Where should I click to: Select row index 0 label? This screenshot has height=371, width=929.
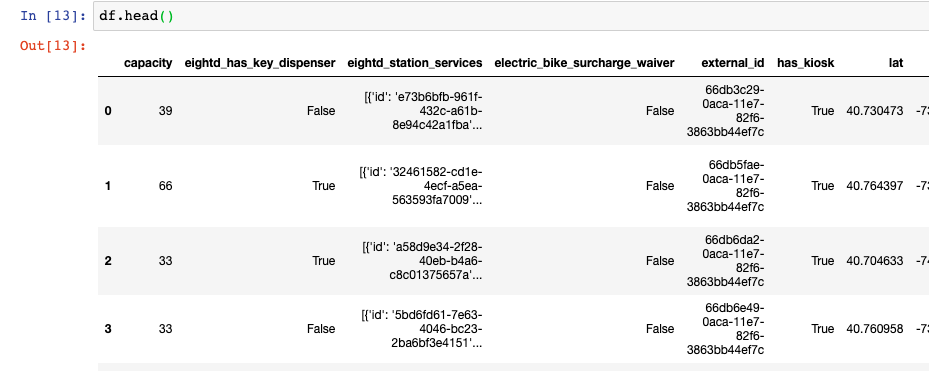tap(108, 111)
